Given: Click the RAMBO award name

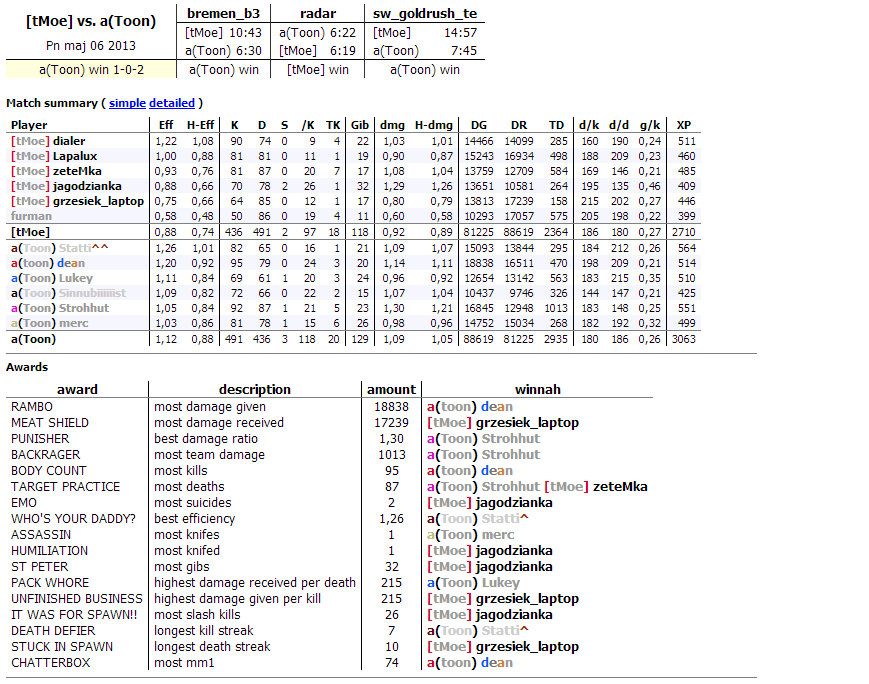Looking at the screenshot, I should pos(32,407).
